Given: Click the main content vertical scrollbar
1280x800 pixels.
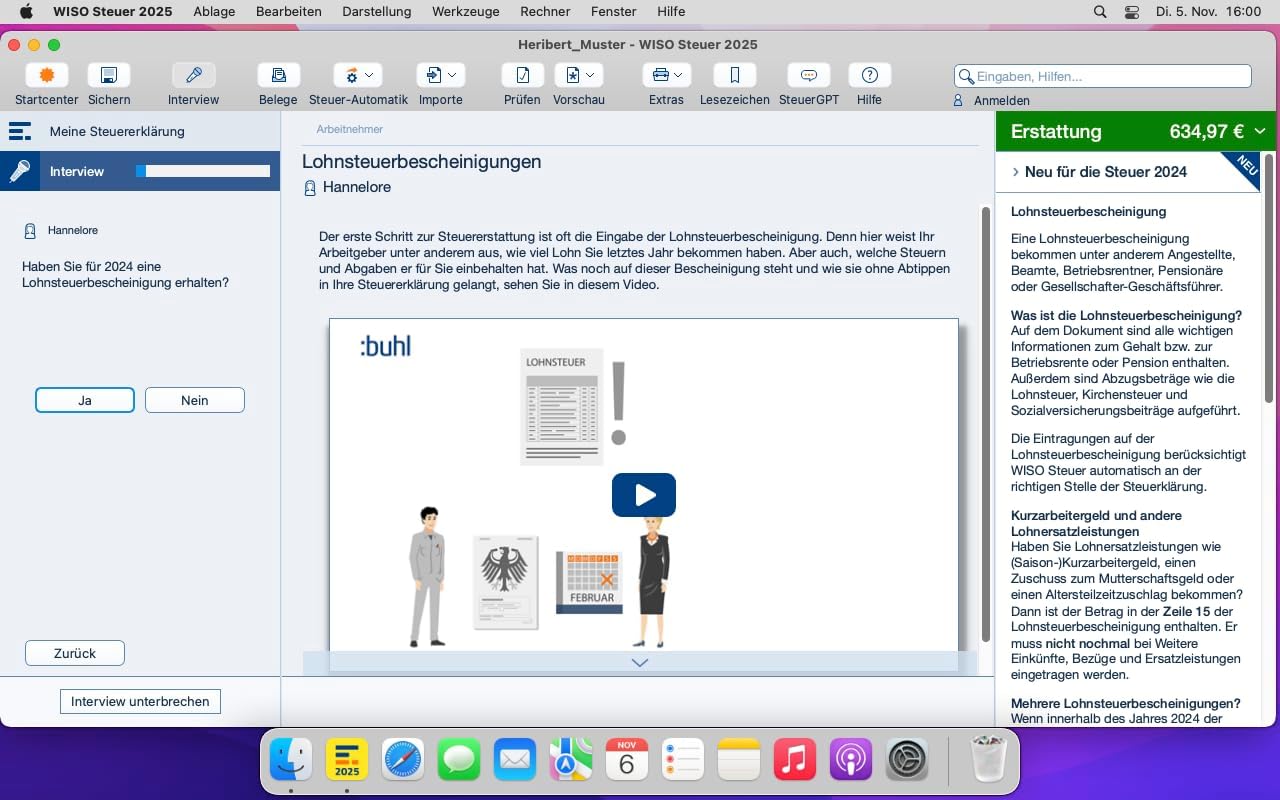Looking at the screenshot, I should (x=986, y=424).
